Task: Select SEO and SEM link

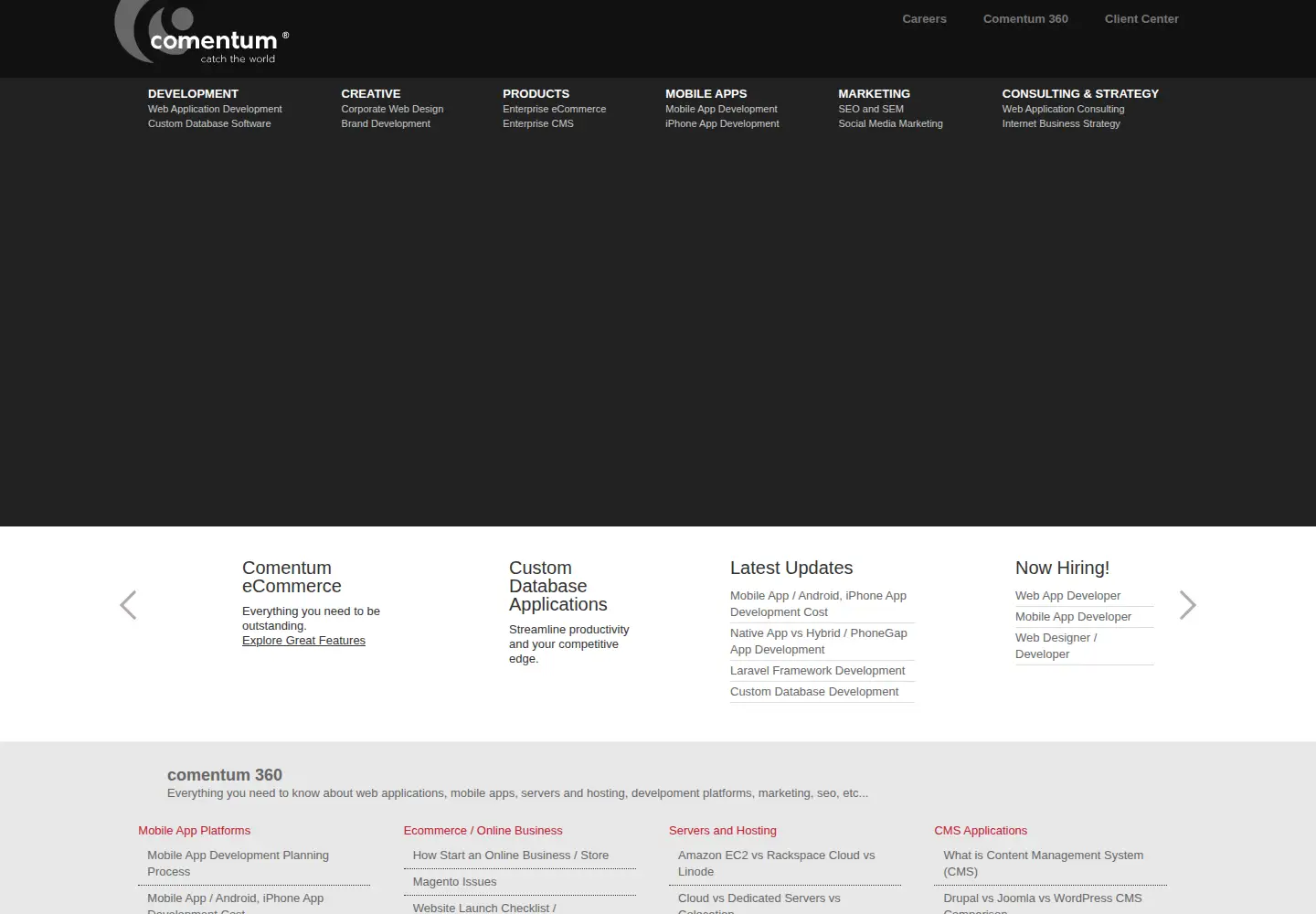Action: [871, 109]
